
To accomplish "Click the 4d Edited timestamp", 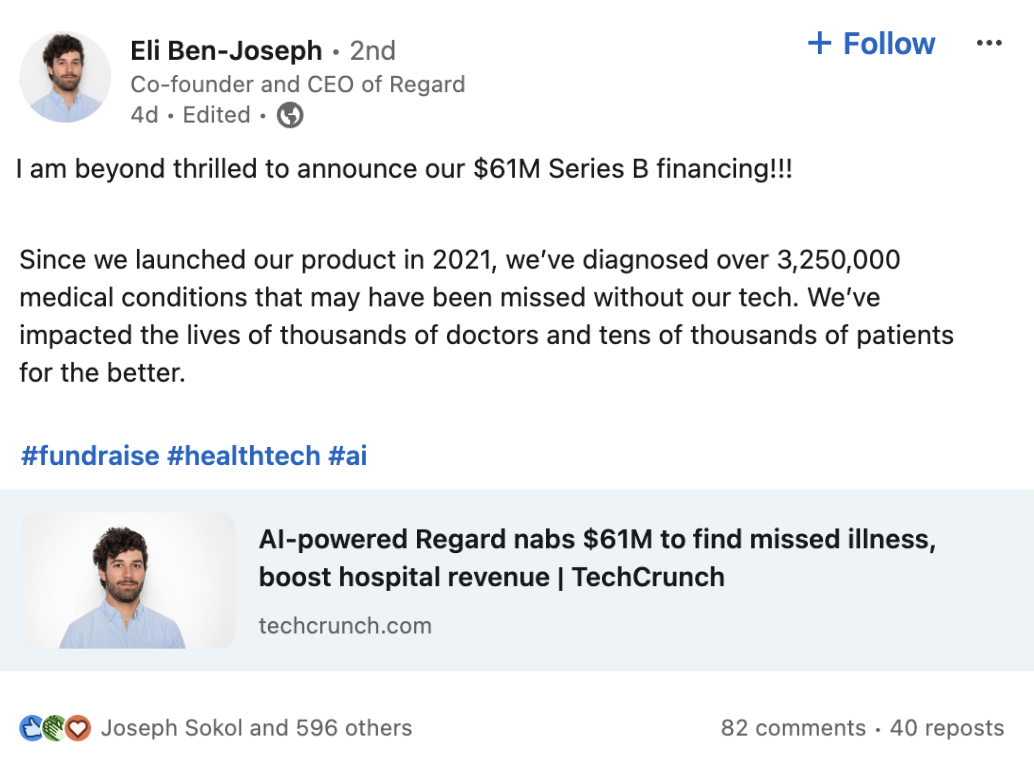I will click(190, 115).
